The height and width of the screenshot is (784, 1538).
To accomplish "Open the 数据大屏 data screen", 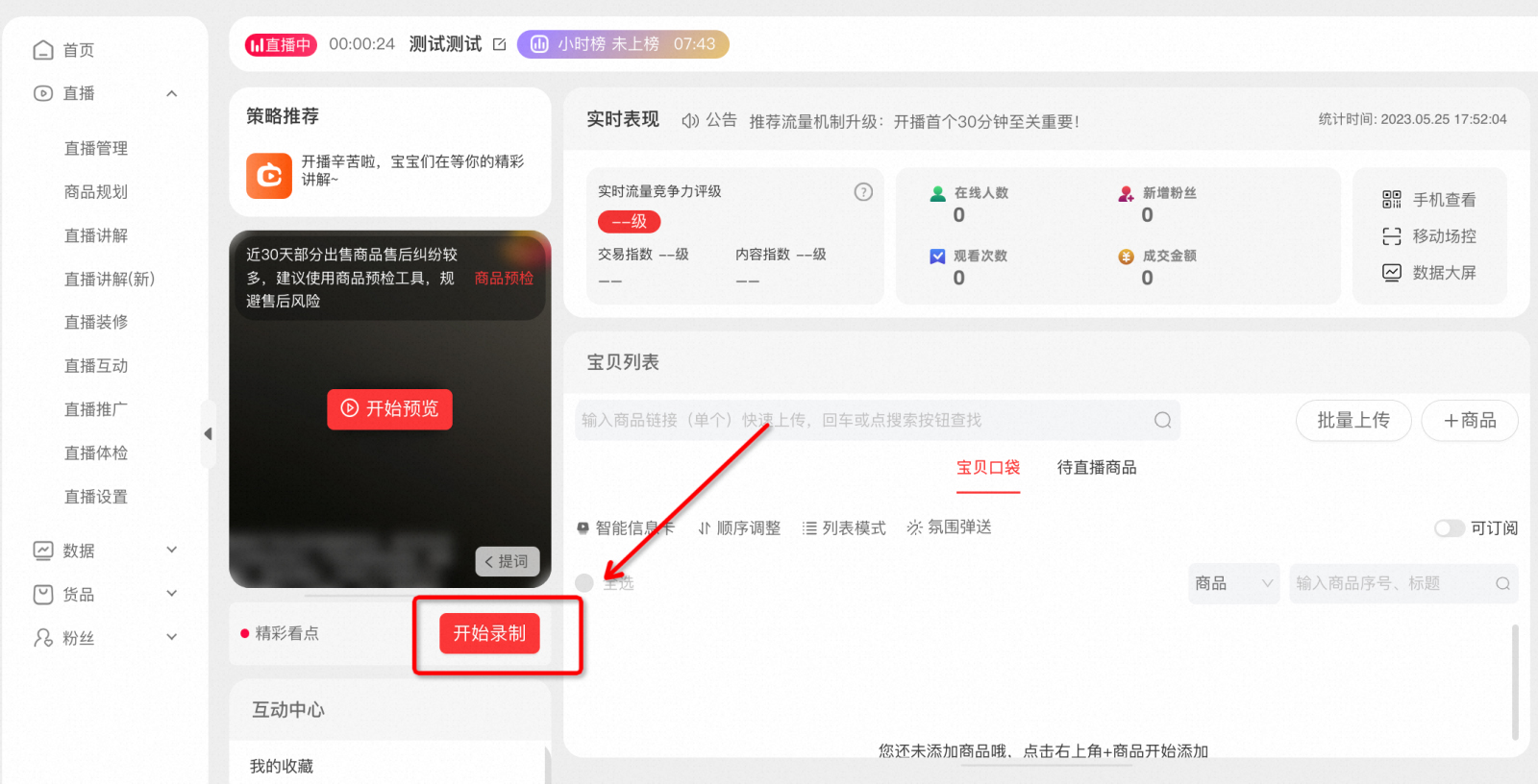I will click(x=1429, y=273).
